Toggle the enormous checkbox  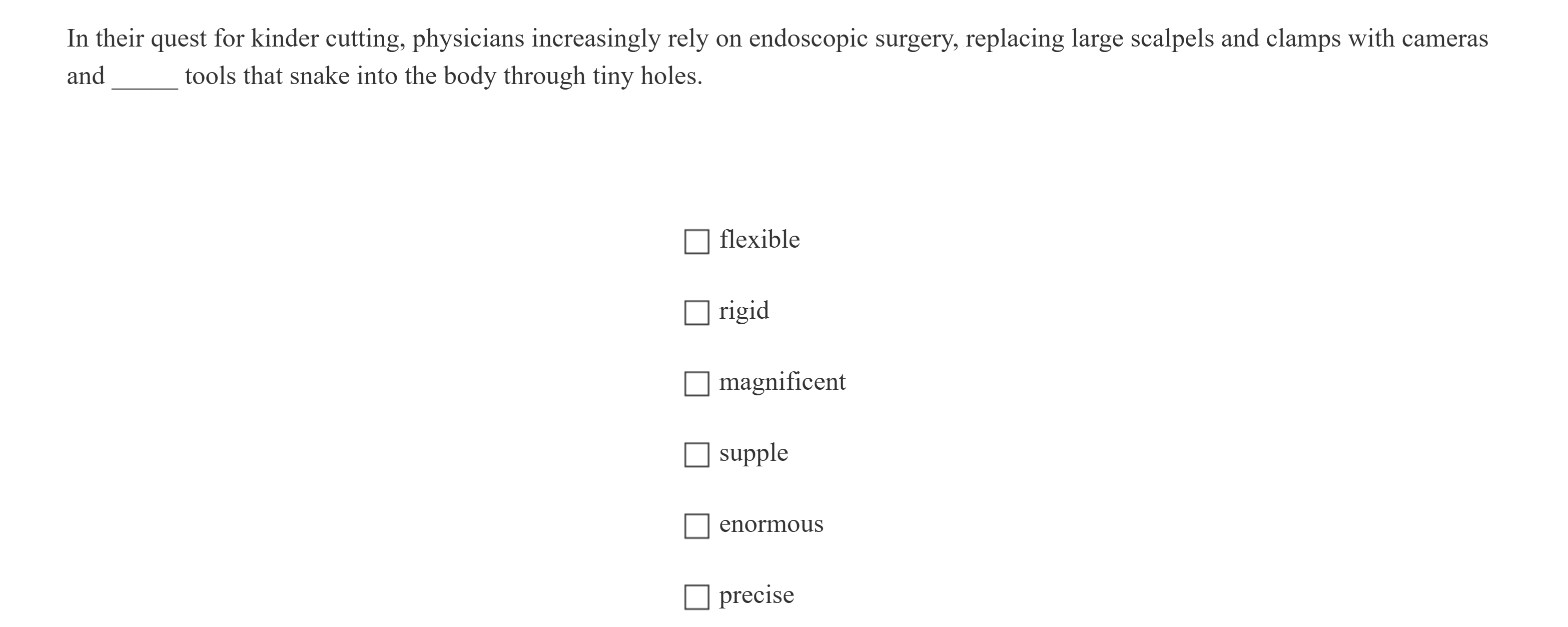[x=696, y=526]
